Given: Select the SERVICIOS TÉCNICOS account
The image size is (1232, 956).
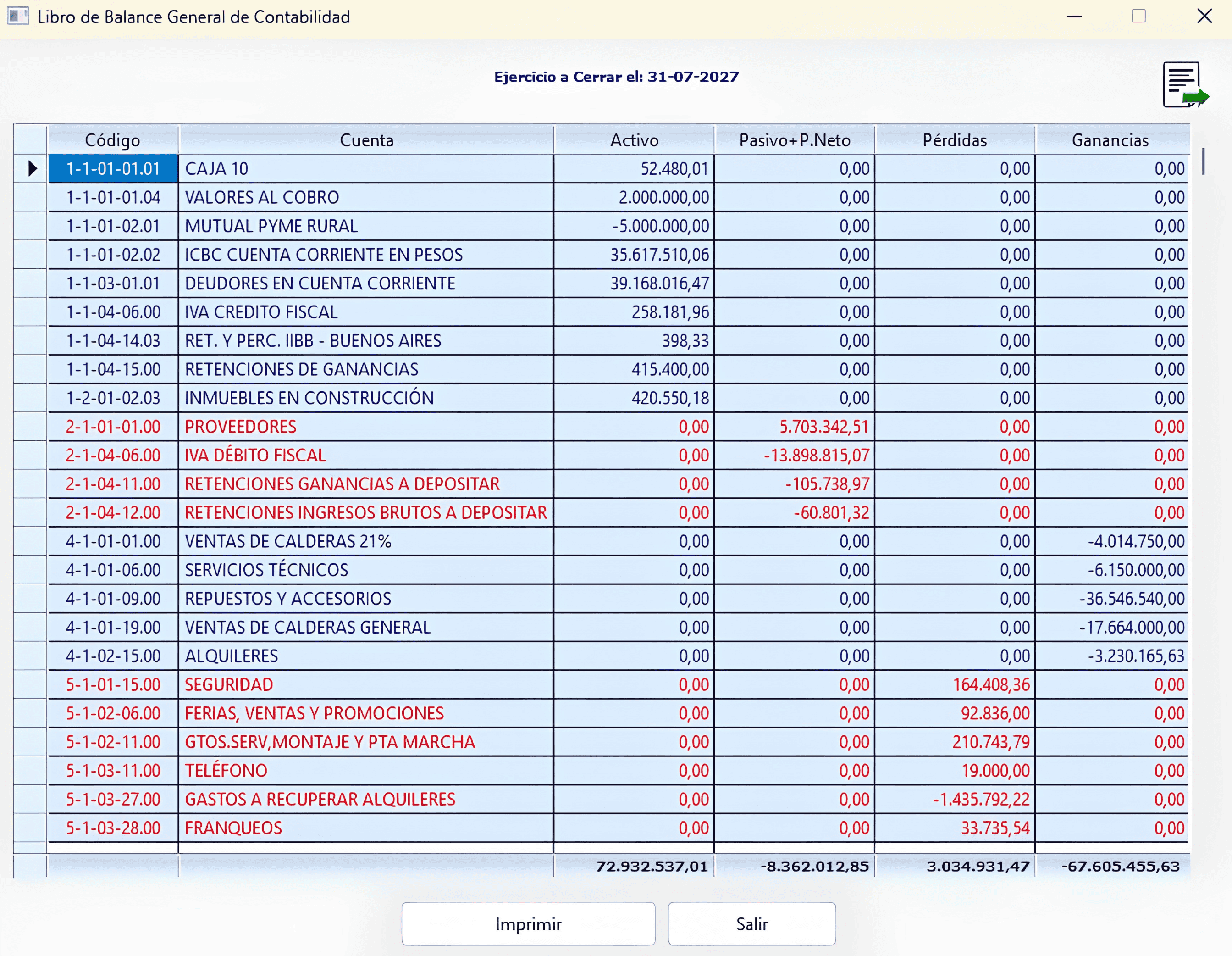Looking at the screenshot, I should [366, 570].
